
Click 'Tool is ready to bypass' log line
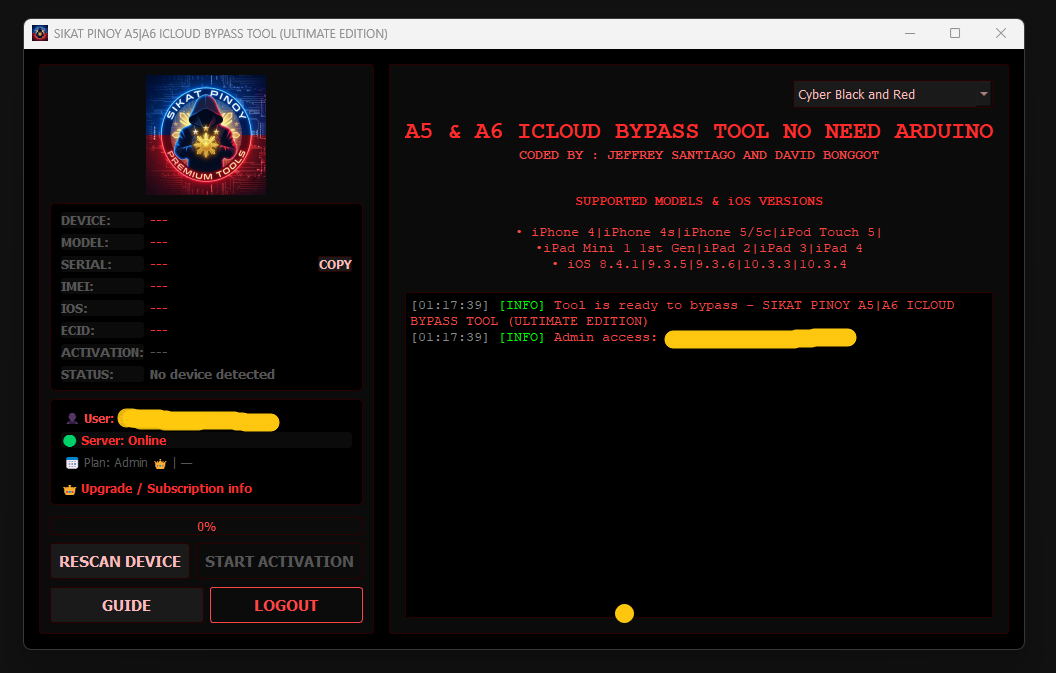(682, 313)
